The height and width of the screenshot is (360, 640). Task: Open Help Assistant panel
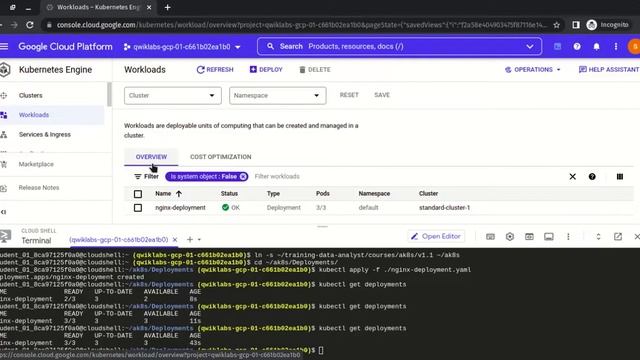click(x=609, y=70)
